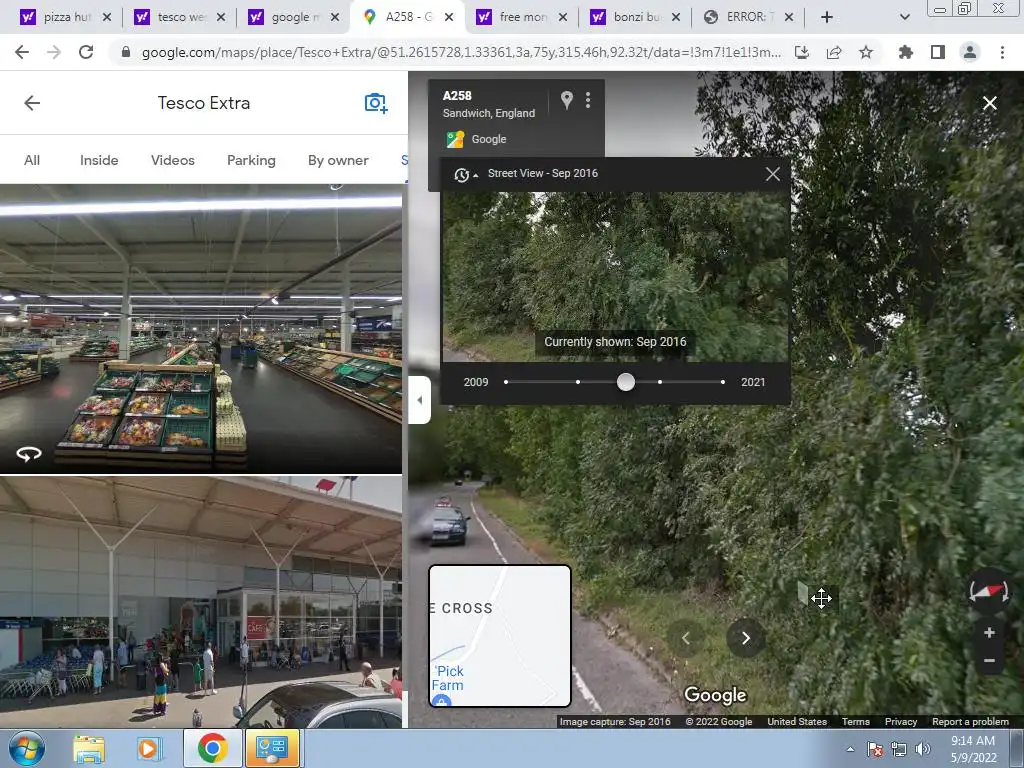Bookmark this page with star icon
1024x768 pixels.
click(x=866, y=52)
